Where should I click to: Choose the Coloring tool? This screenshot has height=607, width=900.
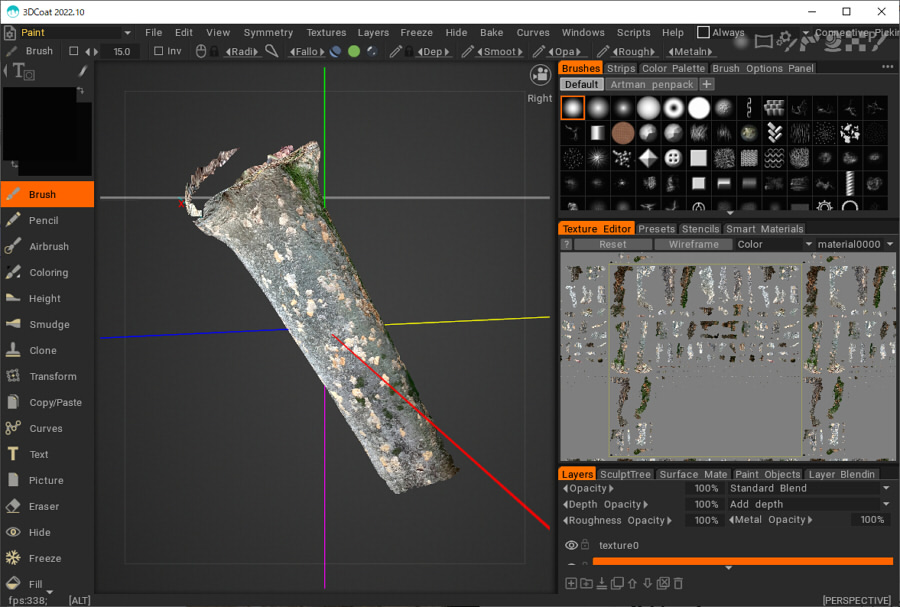[47, 273]
